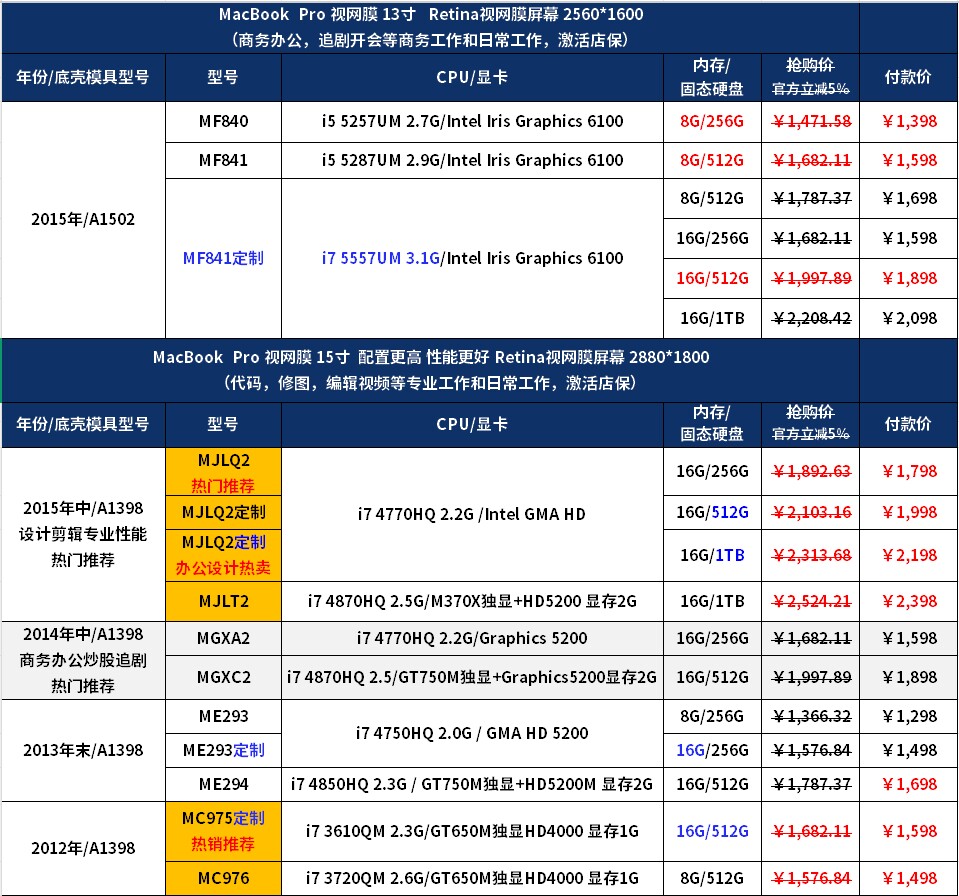Screen dimensions: 959x896
Task: Click the struck-through price ¥2,524.21
Action: [811, 601]
